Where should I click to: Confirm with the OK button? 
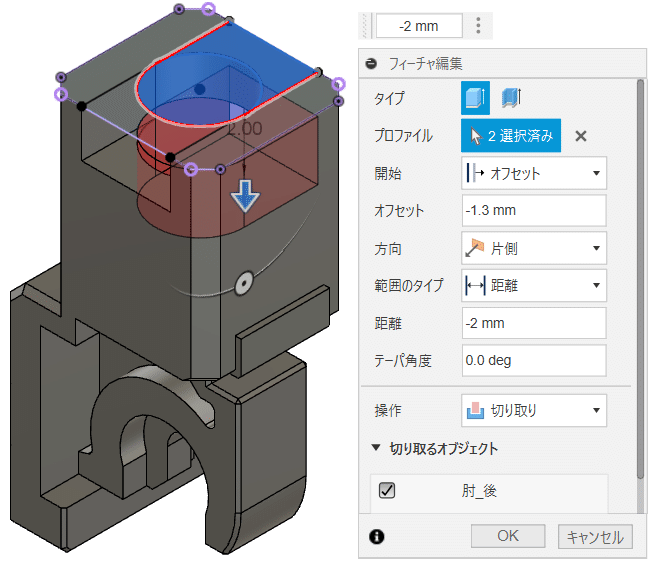click(x=508, y=536)
